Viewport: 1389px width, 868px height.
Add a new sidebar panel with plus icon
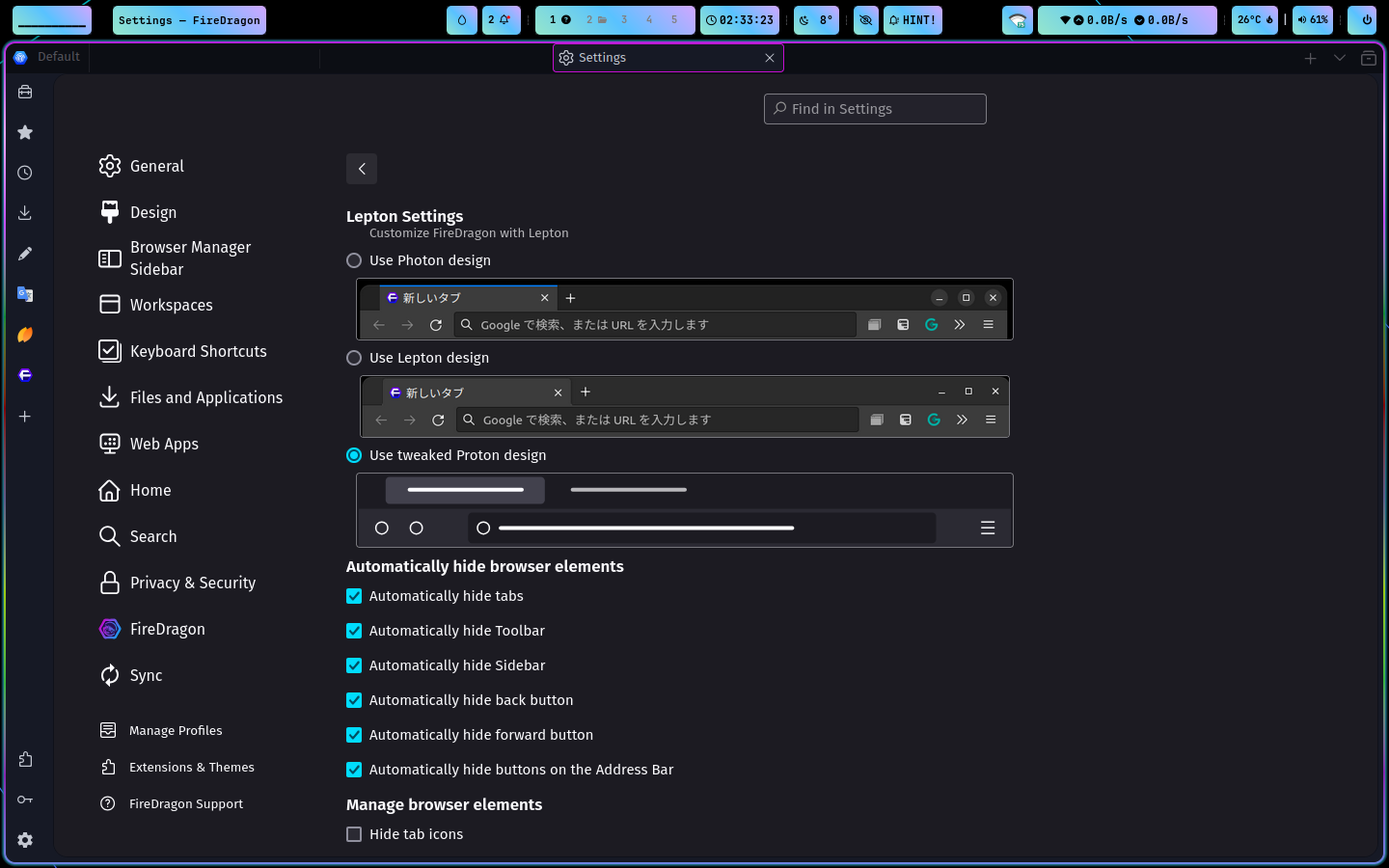[x=24, y=417]
